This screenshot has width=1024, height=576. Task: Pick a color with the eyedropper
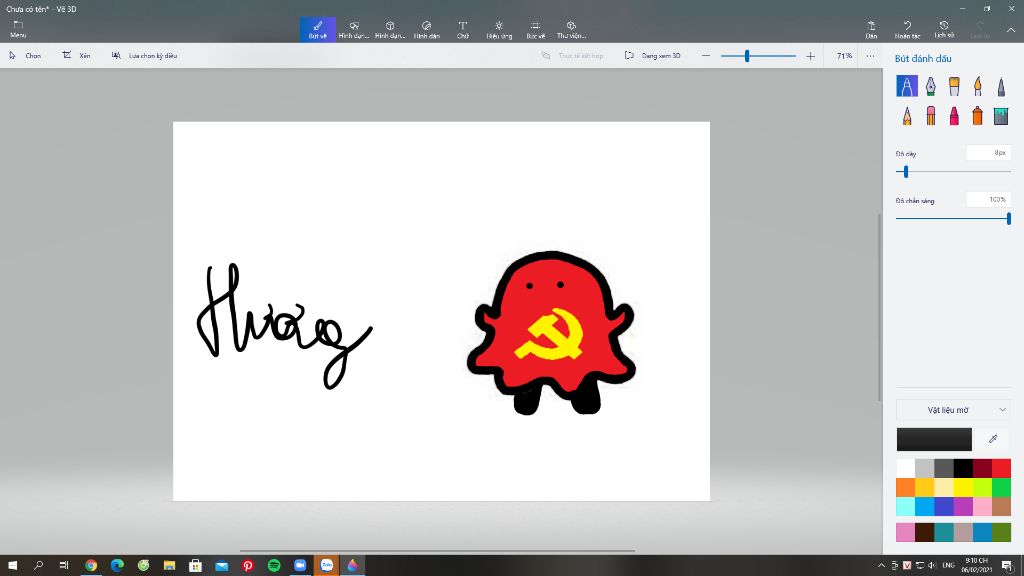tap(993, 439)
